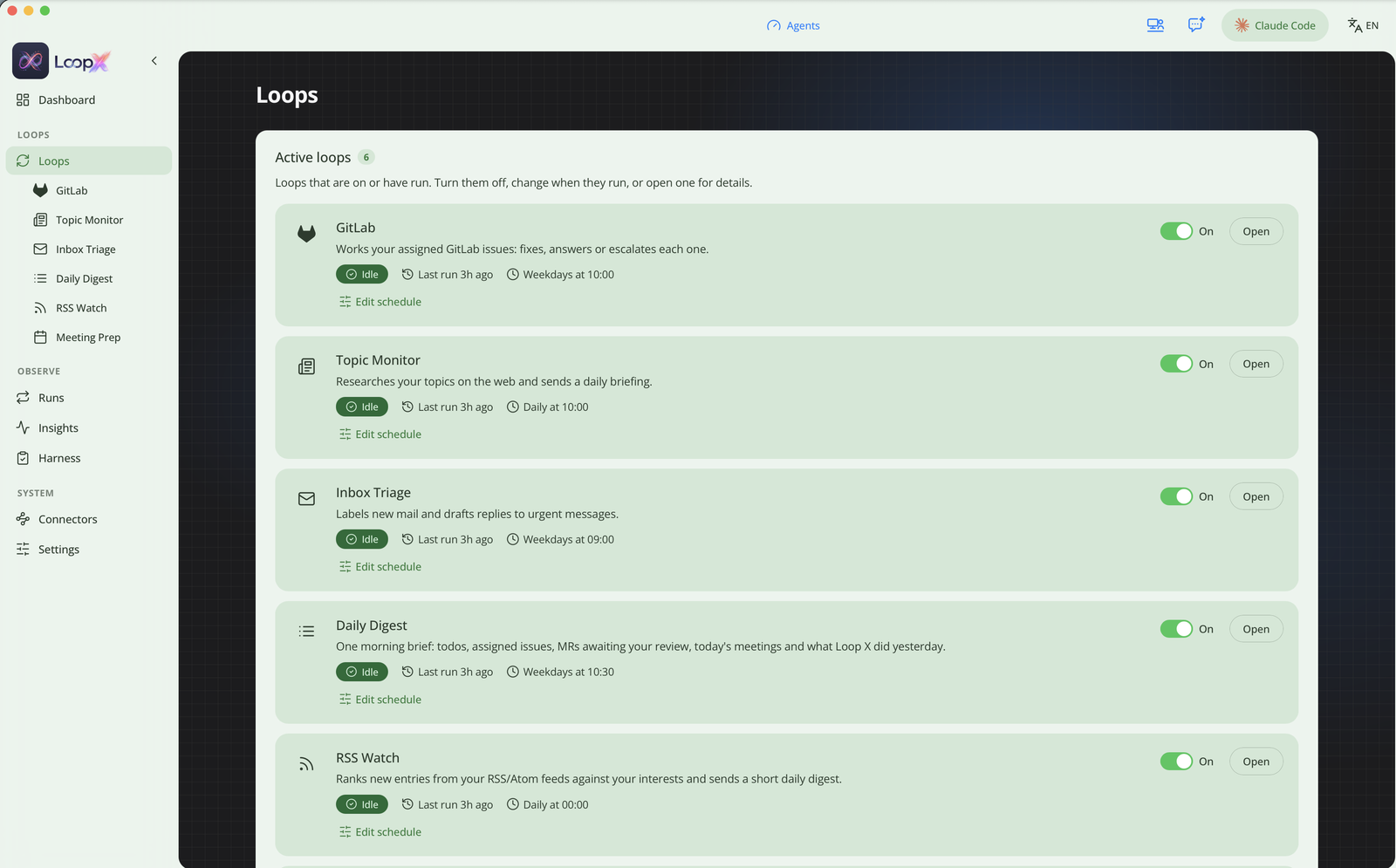This screenshot has height=868, width=1396.
Task: Edit schedule for Inbox Triage
Action: pyautogui.click(x=380, y=567)
